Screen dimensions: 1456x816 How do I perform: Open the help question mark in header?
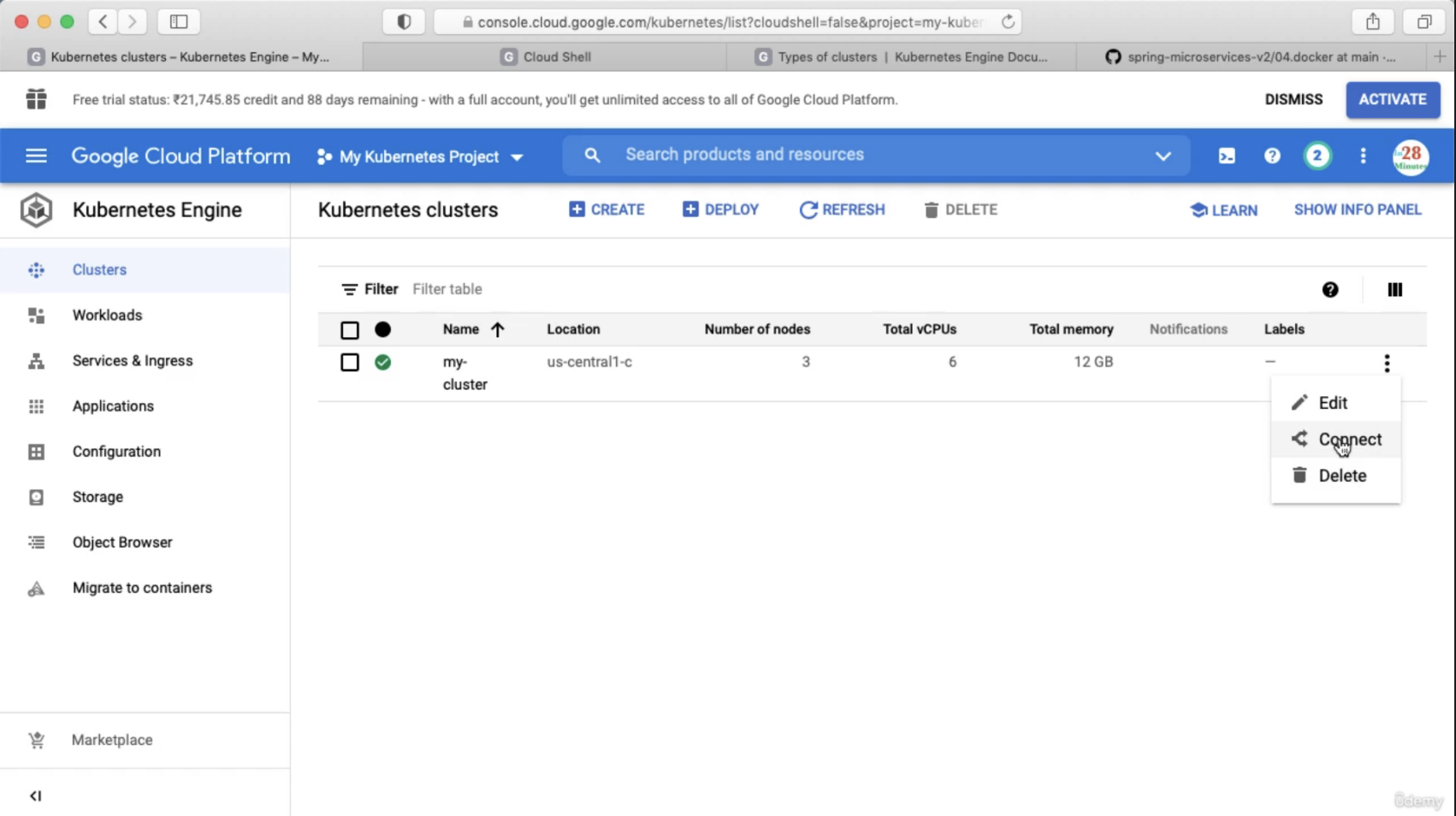click(x=1272, y=156)
